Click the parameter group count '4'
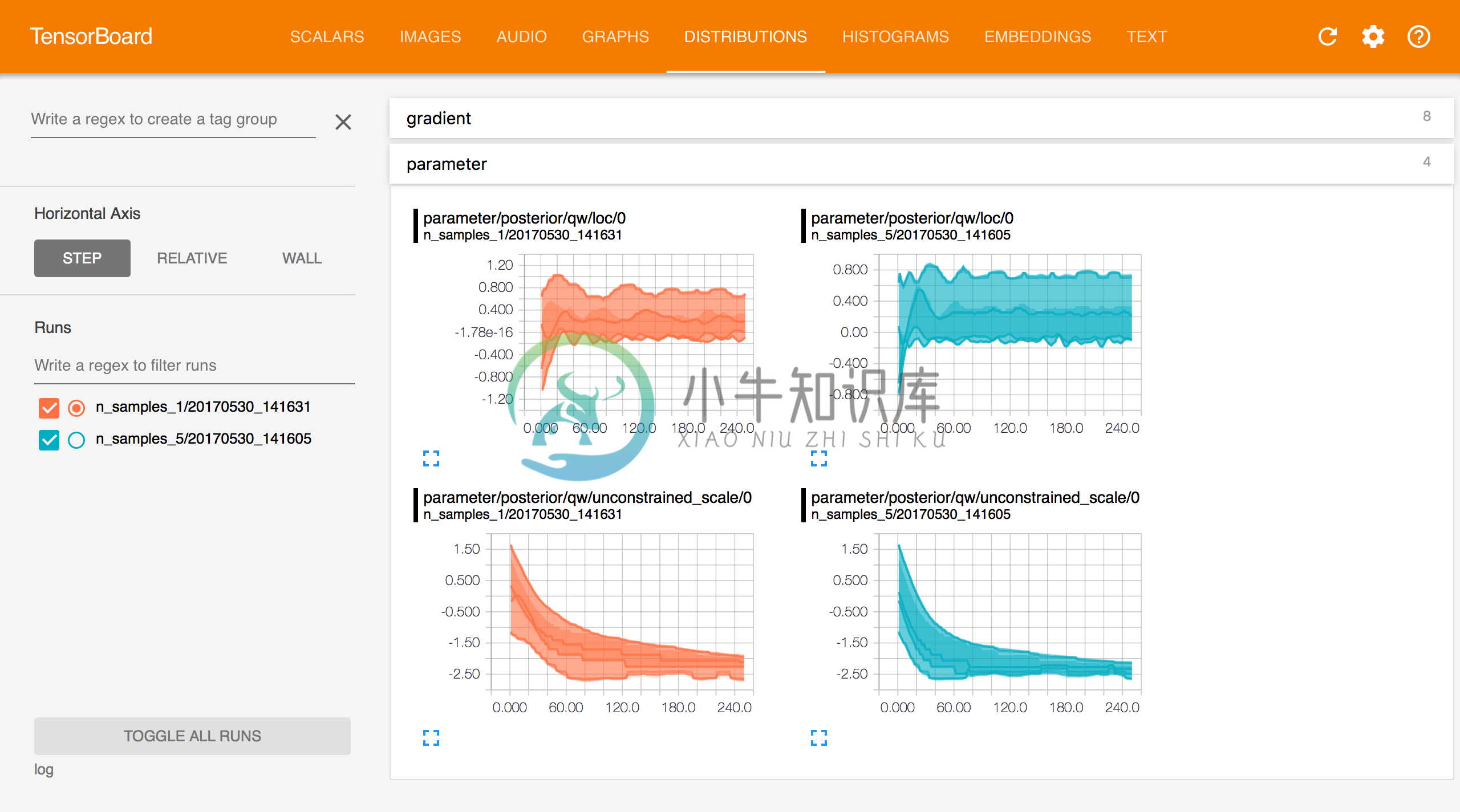Screen dimensions: 1460x812 [x=1426, y=162]
